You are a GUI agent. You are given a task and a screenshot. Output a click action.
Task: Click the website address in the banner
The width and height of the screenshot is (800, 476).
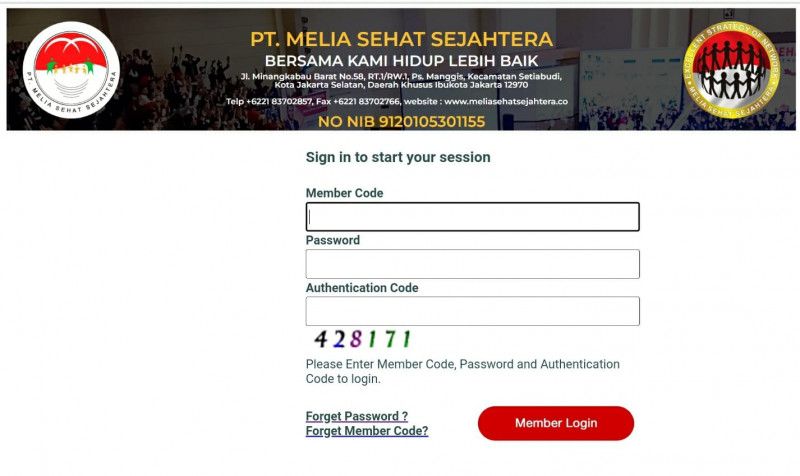(506, 101)
